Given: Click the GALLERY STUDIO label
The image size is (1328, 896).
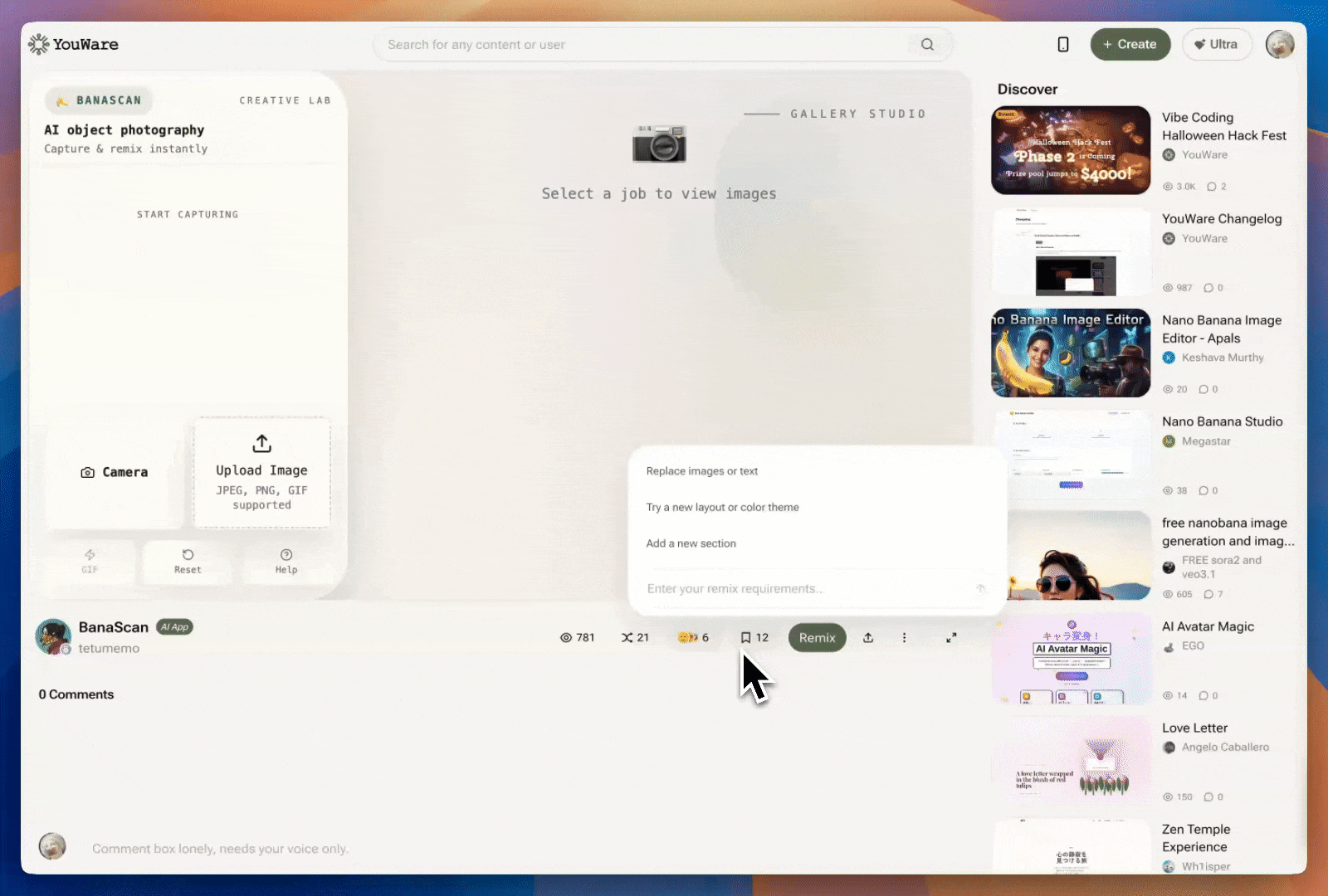Looking at the screenshot, I should coord(858,114).
